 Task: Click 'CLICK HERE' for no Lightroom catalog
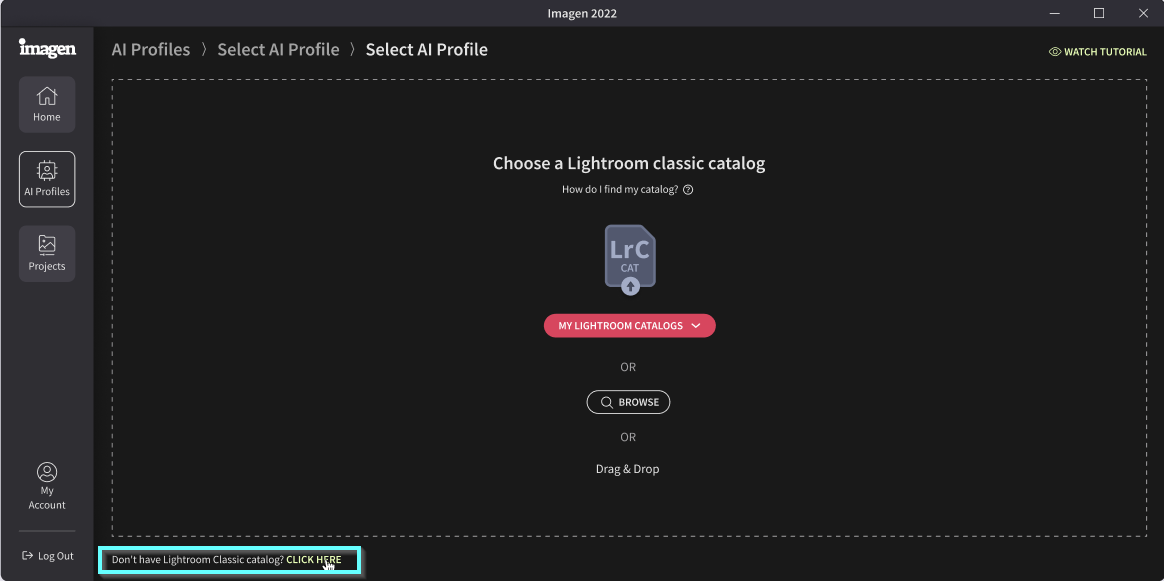[x=313, y=560]
